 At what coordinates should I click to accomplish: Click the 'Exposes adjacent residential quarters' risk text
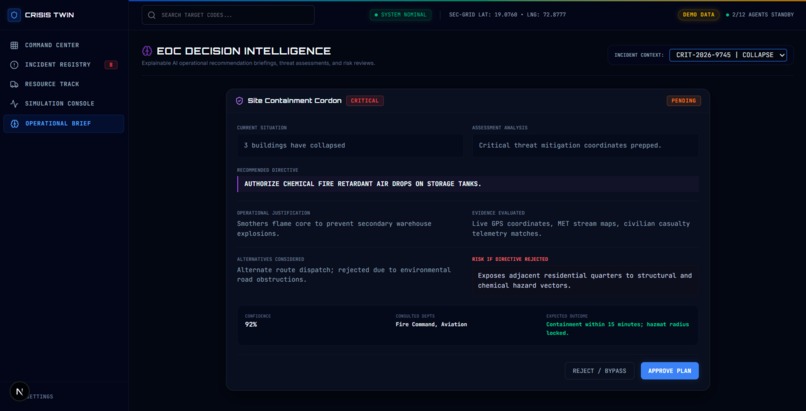click(x=585, y=281)
